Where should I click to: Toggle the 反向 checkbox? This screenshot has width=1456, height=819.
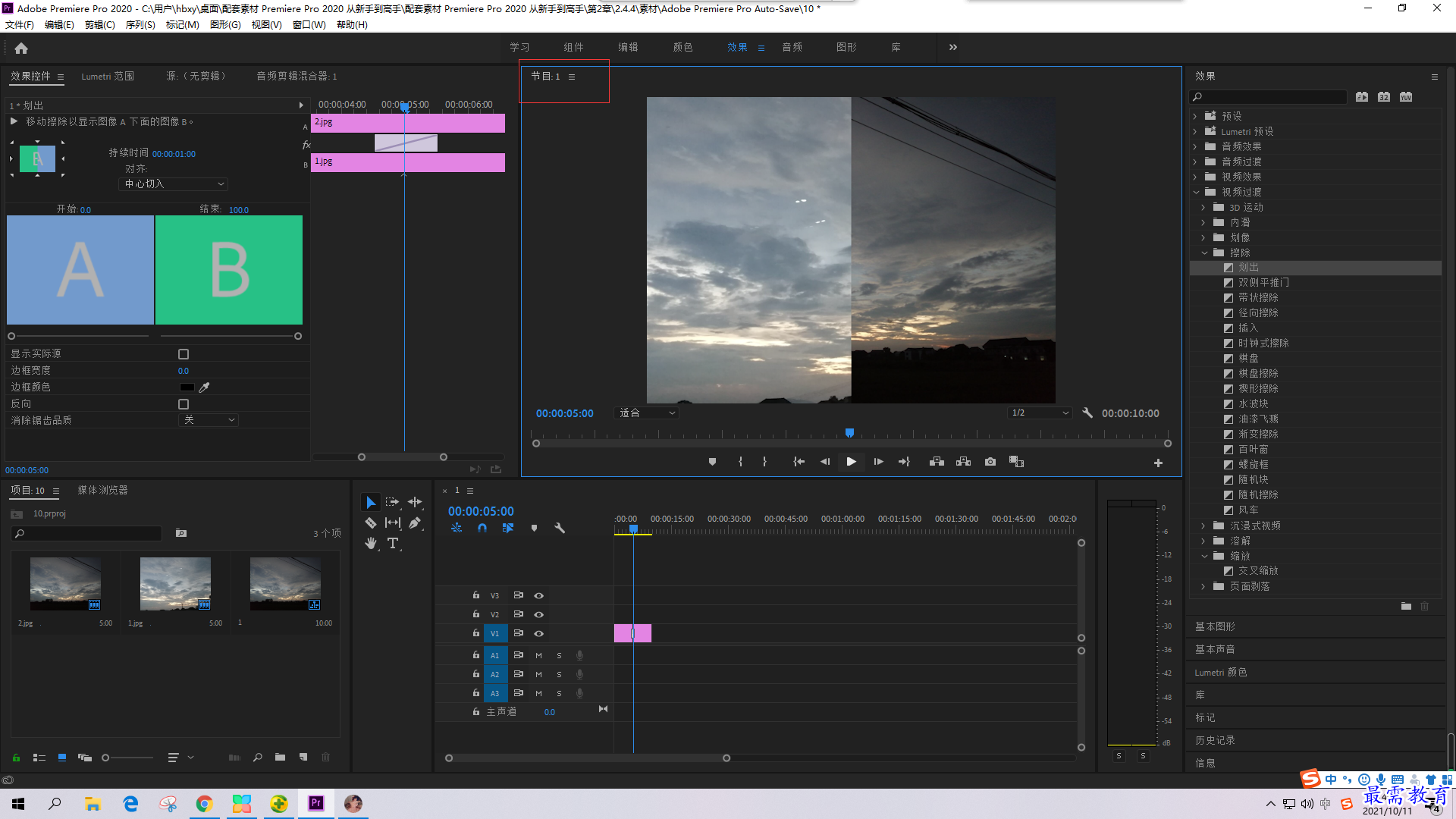(184, 404)
